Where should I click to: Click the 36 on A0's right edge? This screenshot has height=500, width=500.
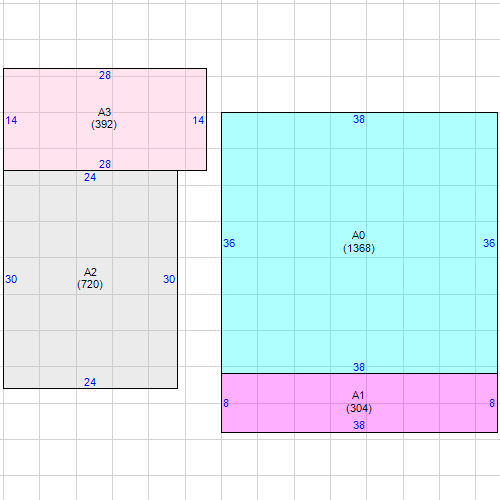(x=489, y=243)
